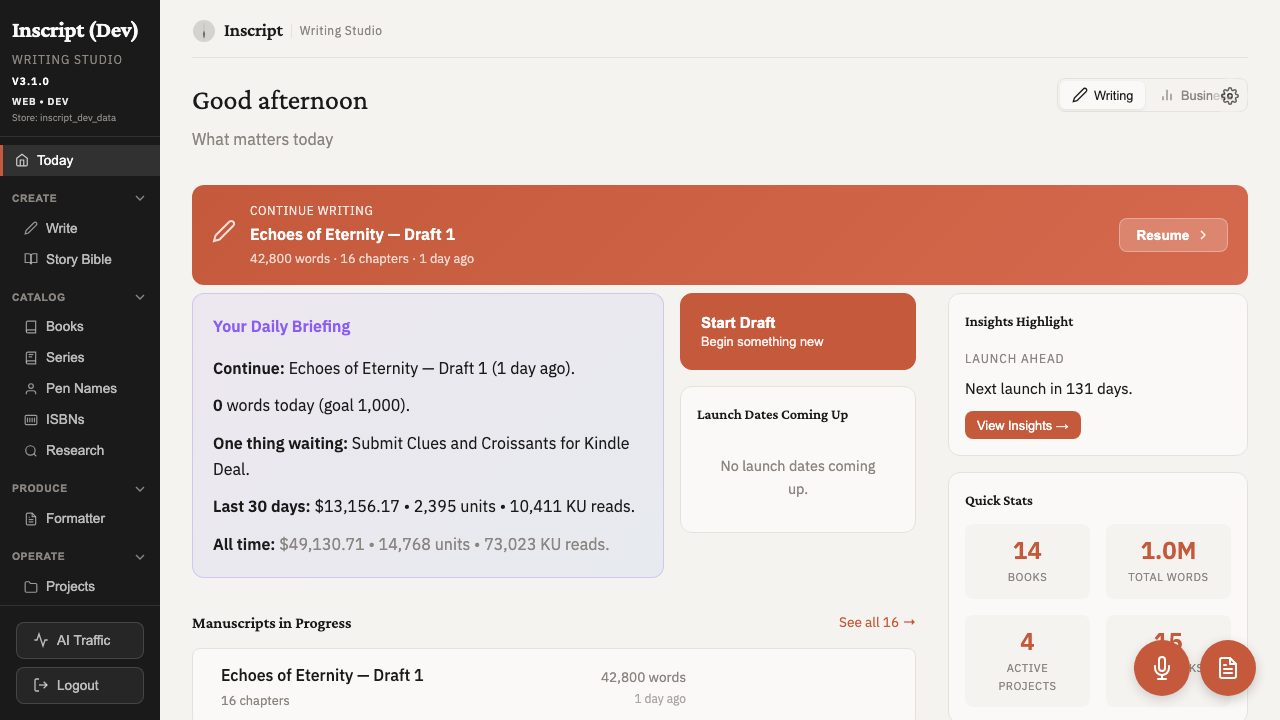1280x720 pixels.
Task: Collapse the Operate section
Action: 140,556
